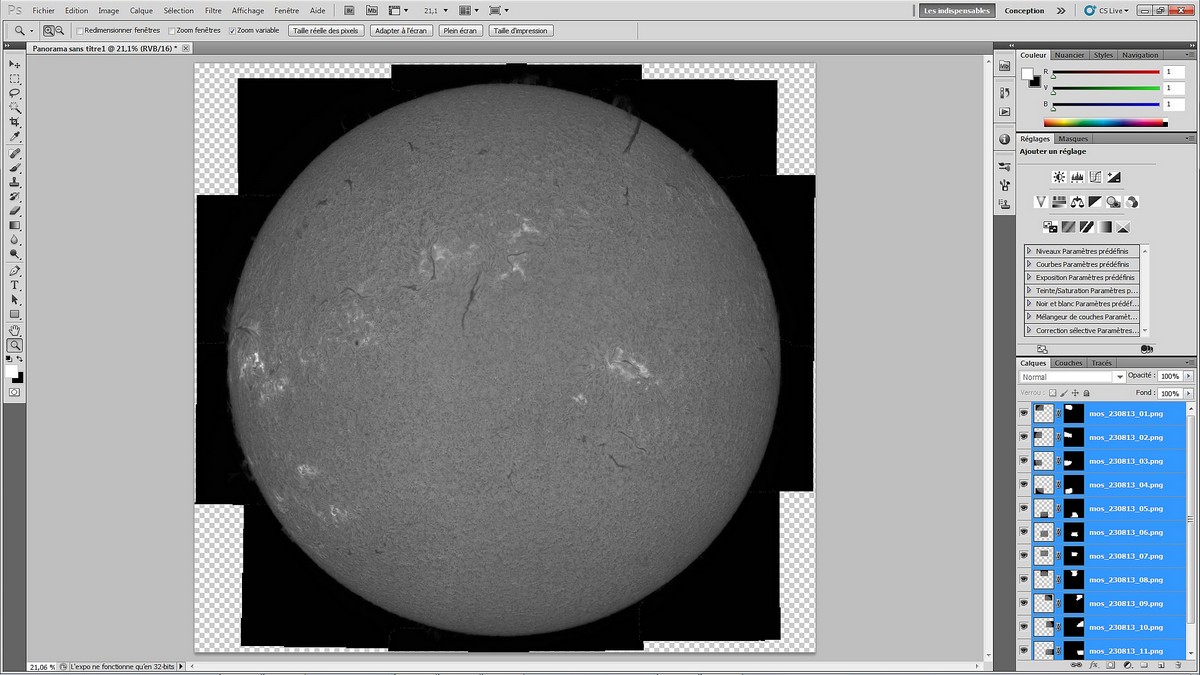Image resolution: width=1200 pixels, height=675 pixels.
Task: Add a Brightness/Contrast adjustment
Action: click(1059, 177)
